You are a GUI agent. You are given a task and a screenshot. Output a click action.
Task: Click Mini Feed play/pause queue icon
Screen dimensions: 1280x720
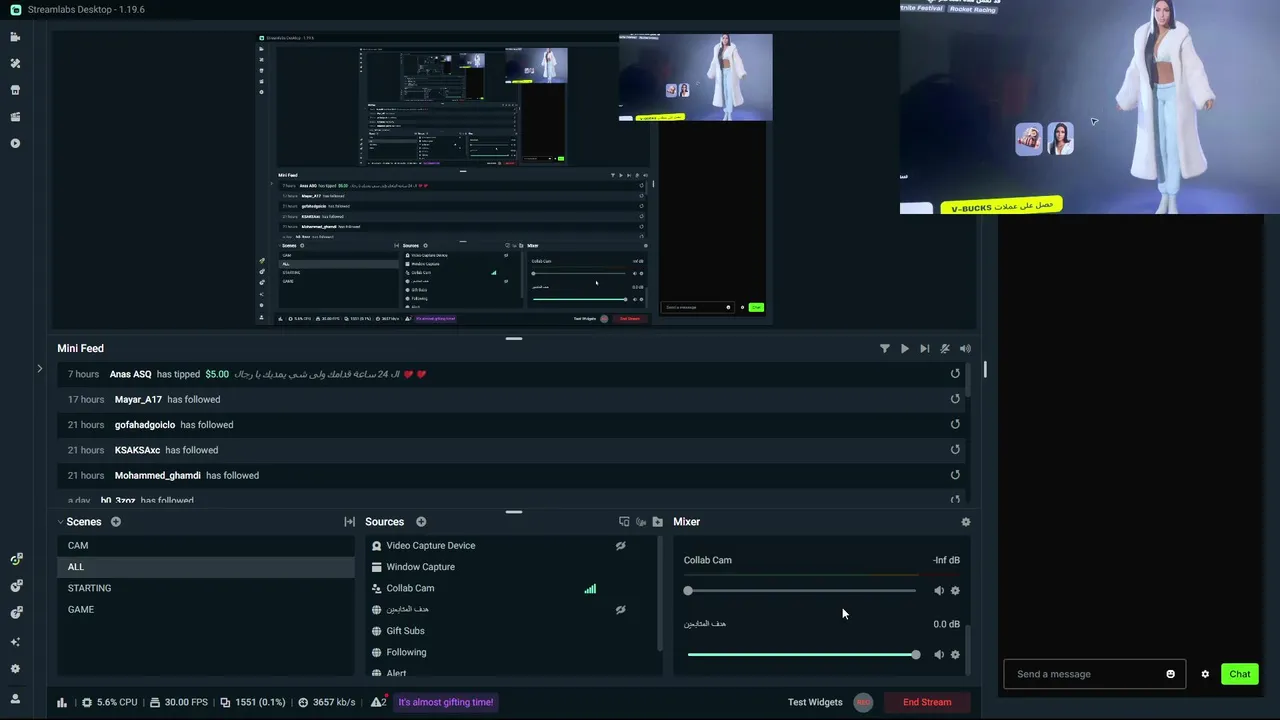pos(904,349)
